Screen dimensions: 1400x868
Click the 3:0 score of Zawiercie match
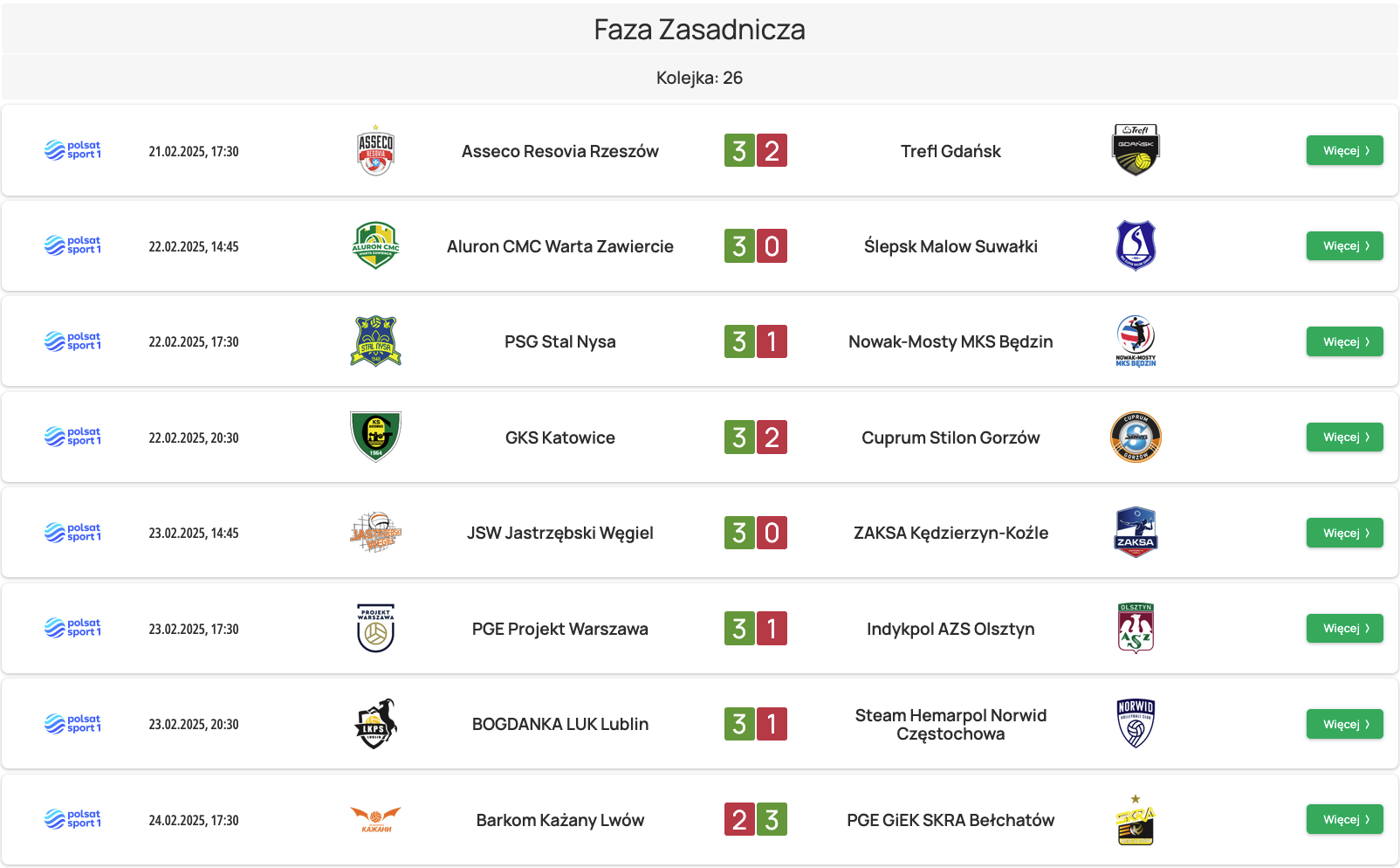[x=756, y=246]
